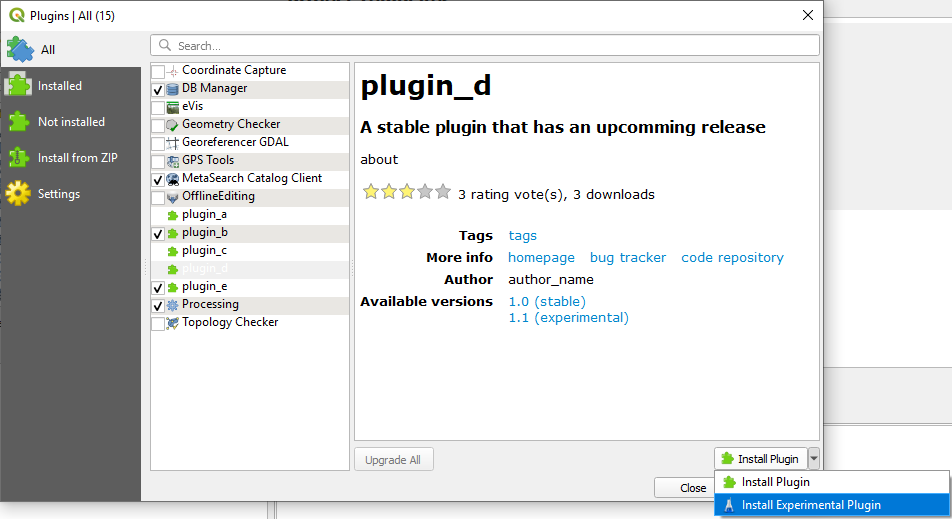Open the homepage link
The image size is (952, 519).
(542, 258)
